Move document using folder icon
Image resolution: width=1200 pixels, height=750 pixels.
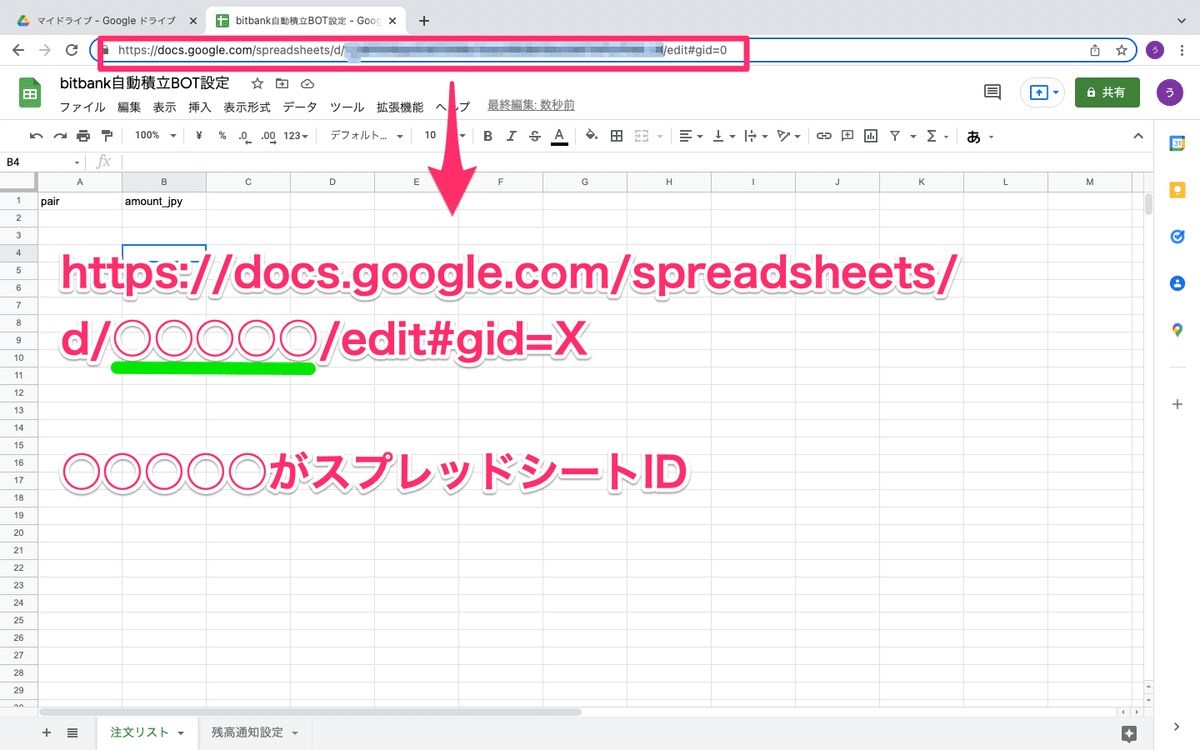click(x=282, y=84)
